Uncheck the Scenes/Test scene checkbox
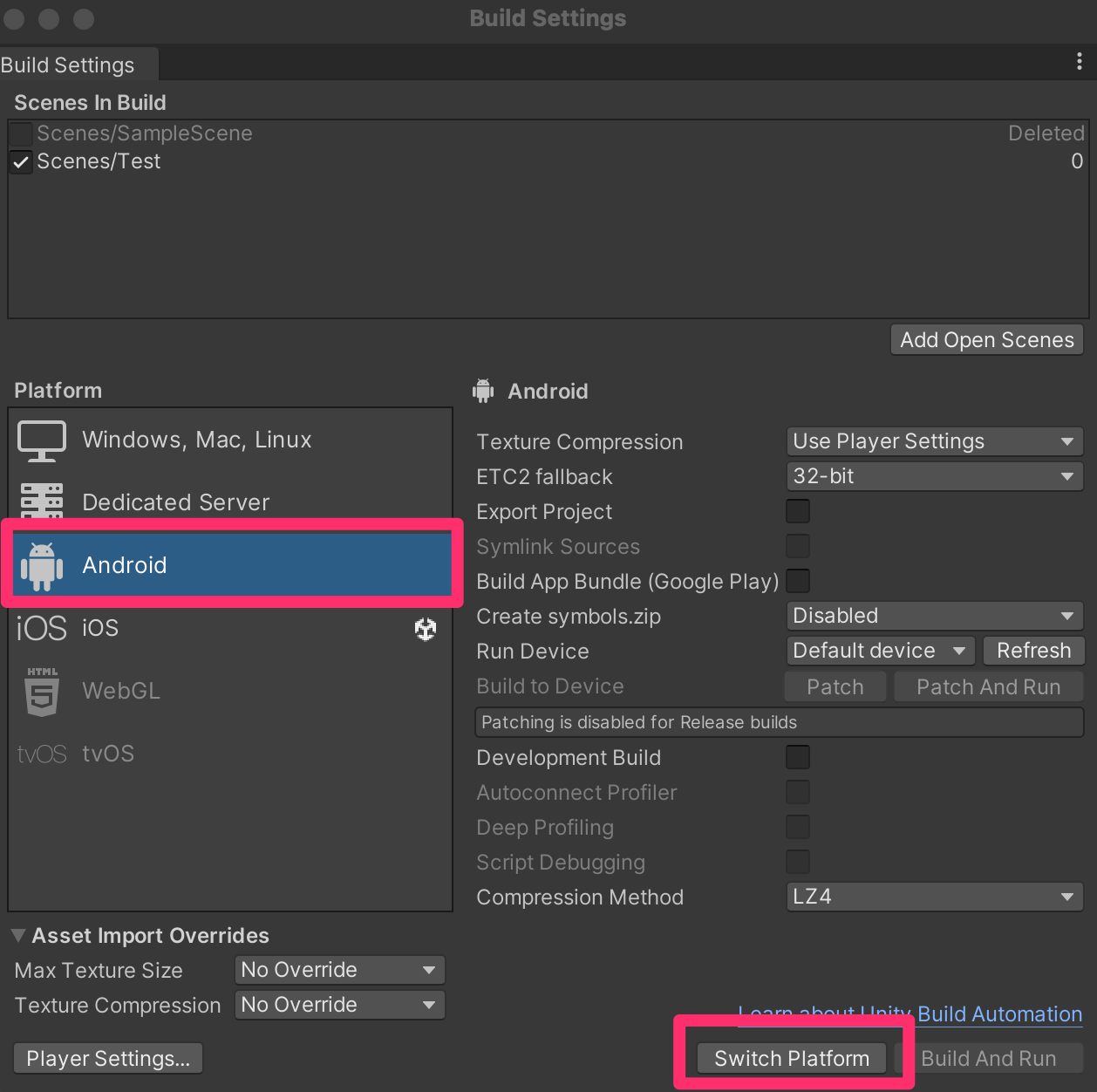The height and width of the screenshot is (1092, 1097). coord(22,162)
